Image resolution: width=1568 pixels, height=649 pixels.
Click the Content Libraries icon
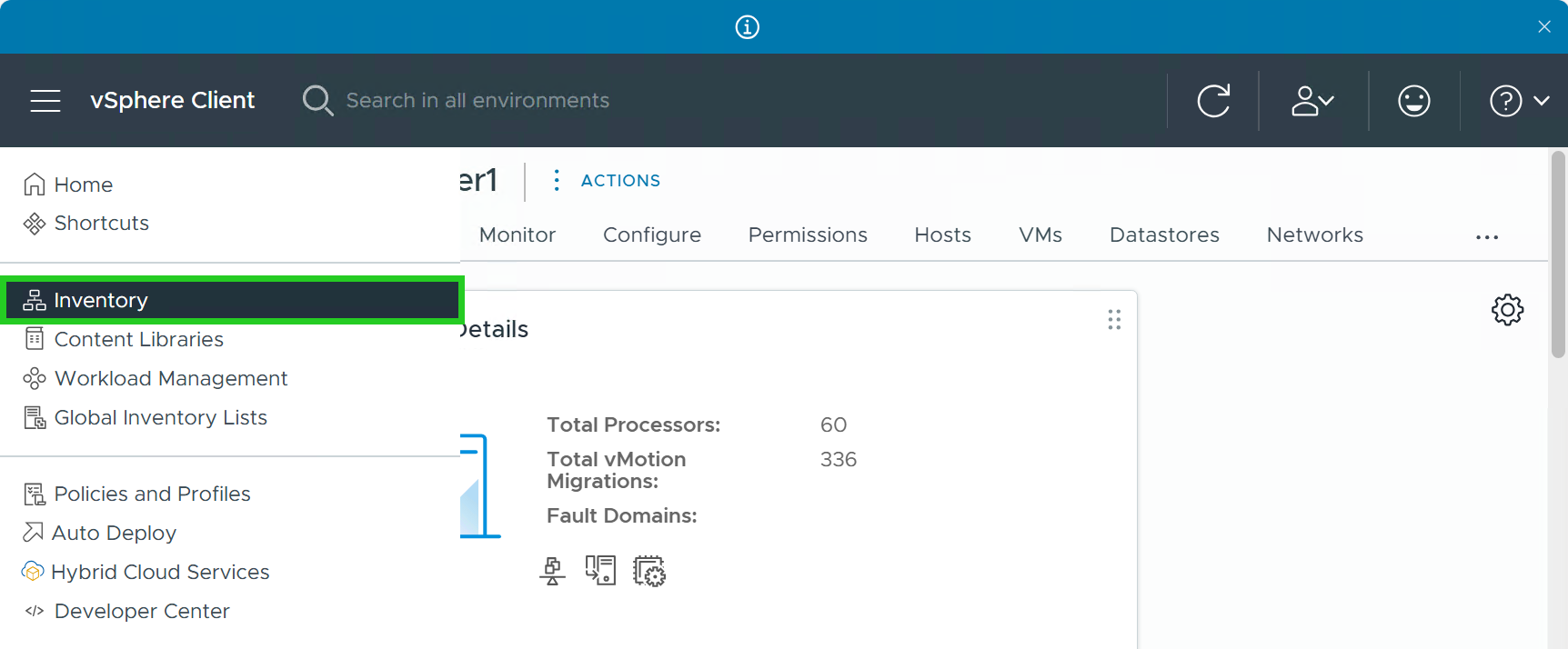pos(35,339)
